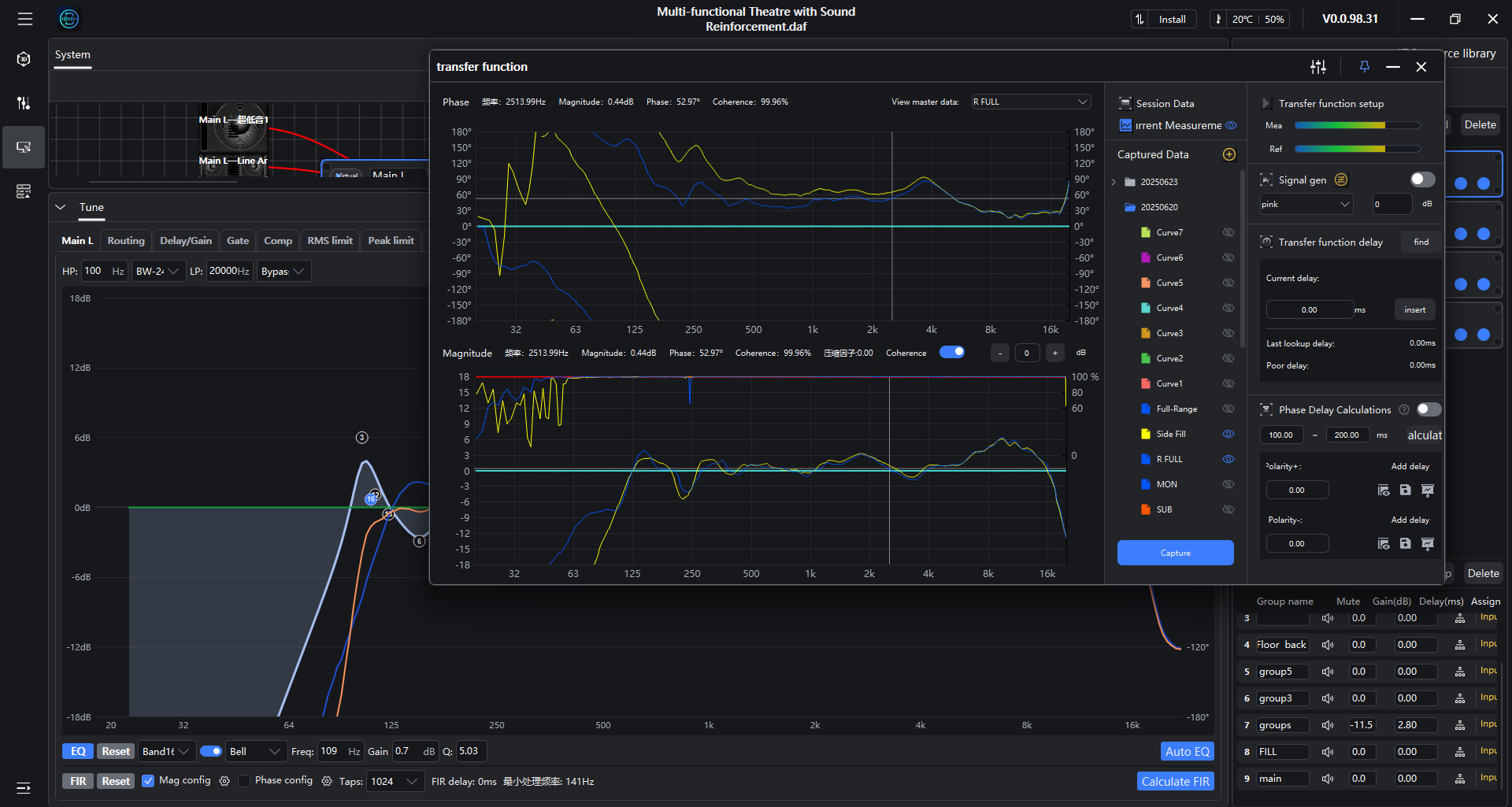Open Mag config gear settings
This screenshot has height=807, width=1512.
(x=224, y=781)
